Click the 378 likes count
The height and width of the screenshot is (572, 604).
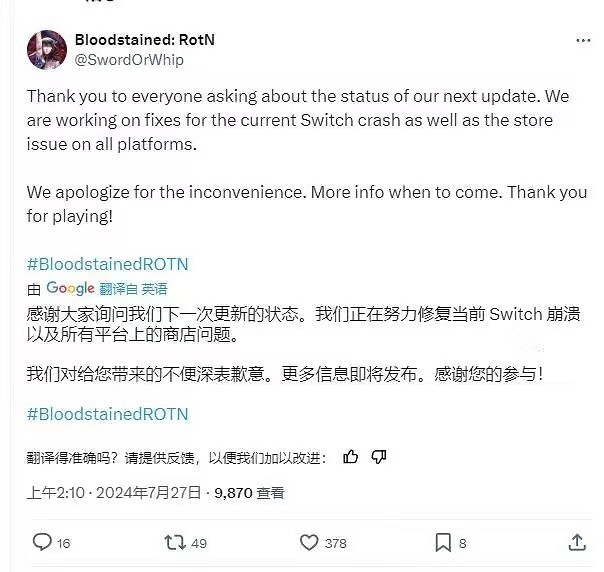[336, 543]
